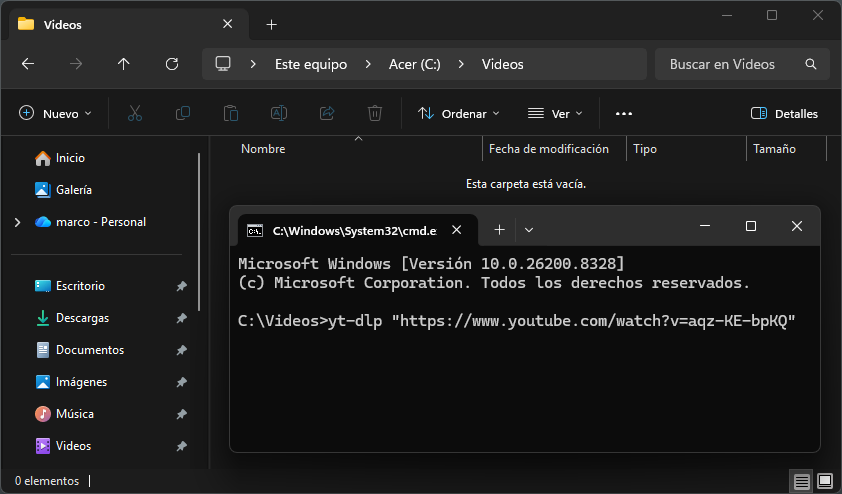Open Imágenes in the sidebar
The width and height of the screenshot is (842, 494).
pos(81,382)
